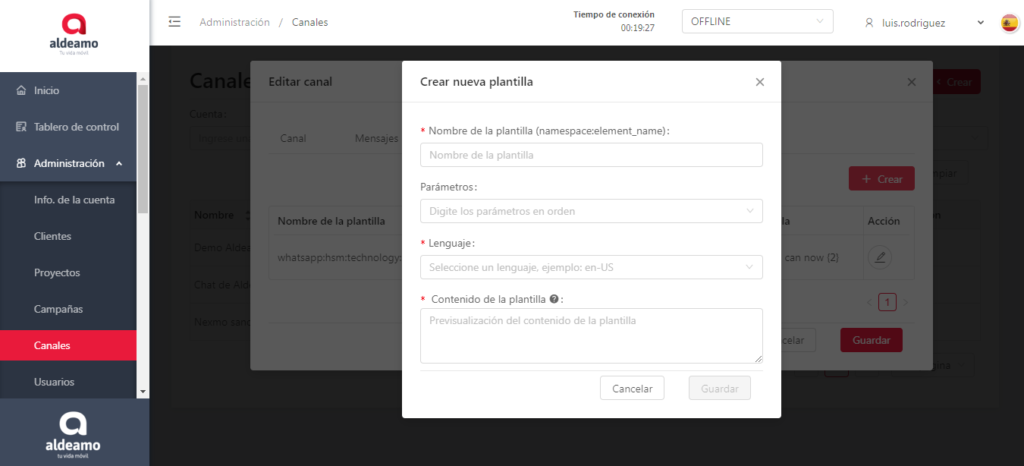Collapse the Administración sidebar section
This screenshot has height=466, width=1024.
click(x=119, y=163)
